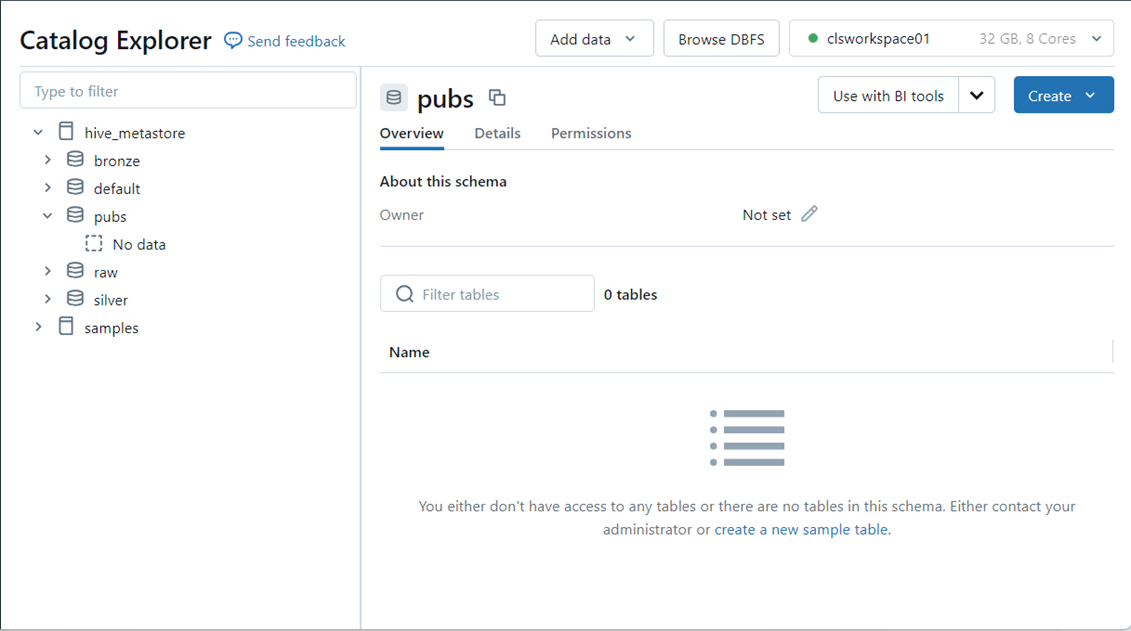Click the Browse DBFS button
The image size is (1131, 631).
click(721, 39)
